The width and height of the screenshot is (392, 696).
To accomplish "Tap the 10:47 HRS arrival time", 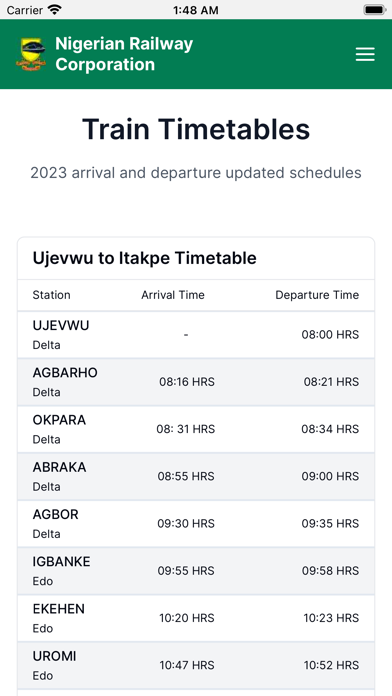I will point(187,665).
